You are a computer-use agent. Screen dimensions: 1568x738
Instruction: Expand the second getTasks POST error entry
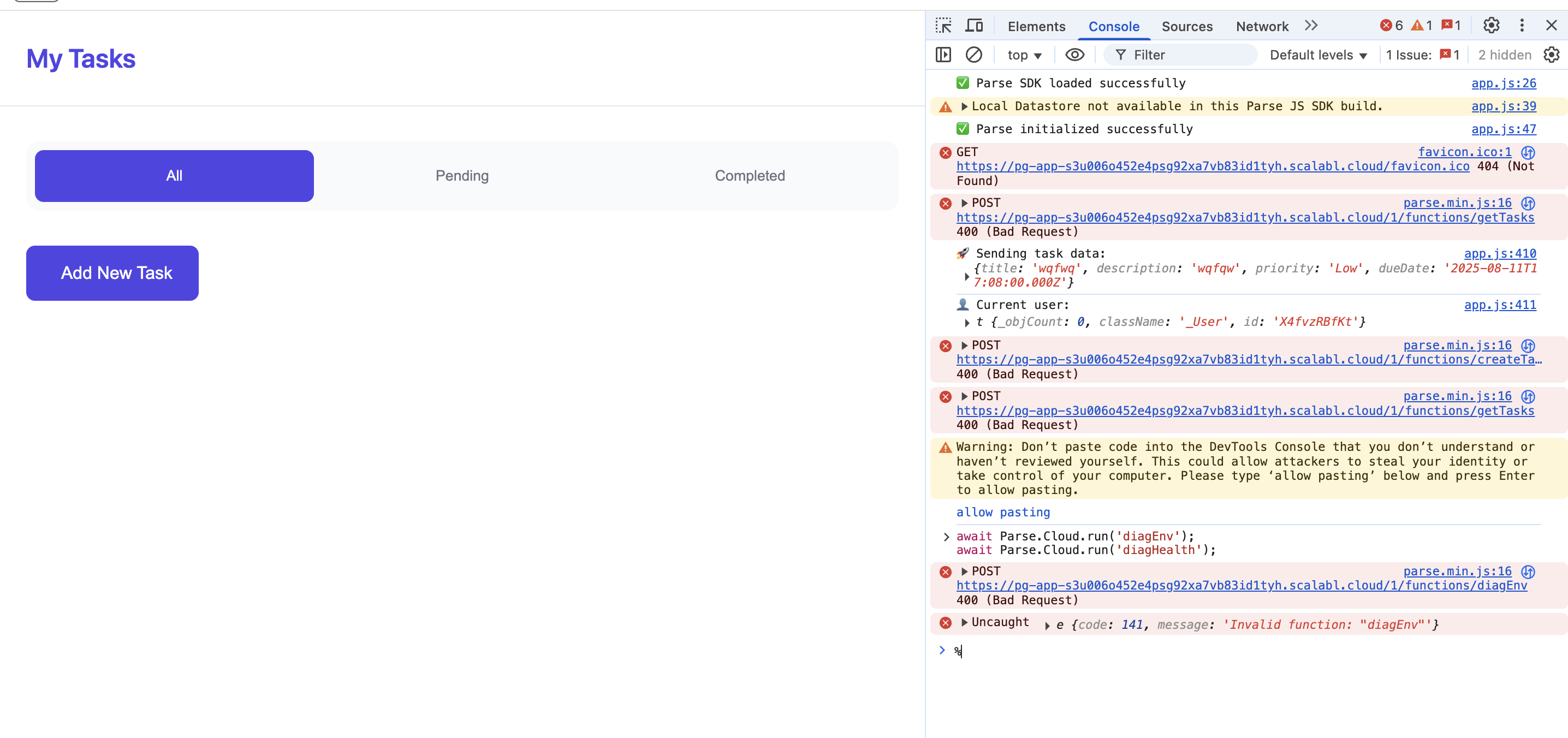click(x=964, y=397)
